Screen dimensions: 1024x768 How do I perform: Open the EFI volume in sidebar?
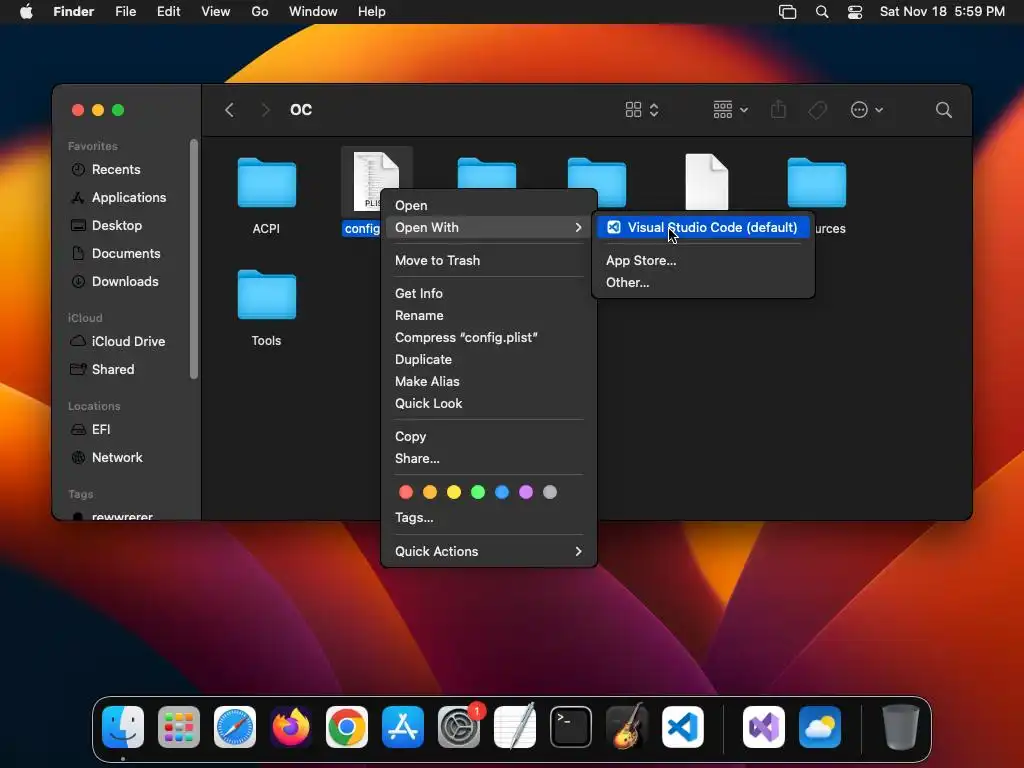(101, 430)
